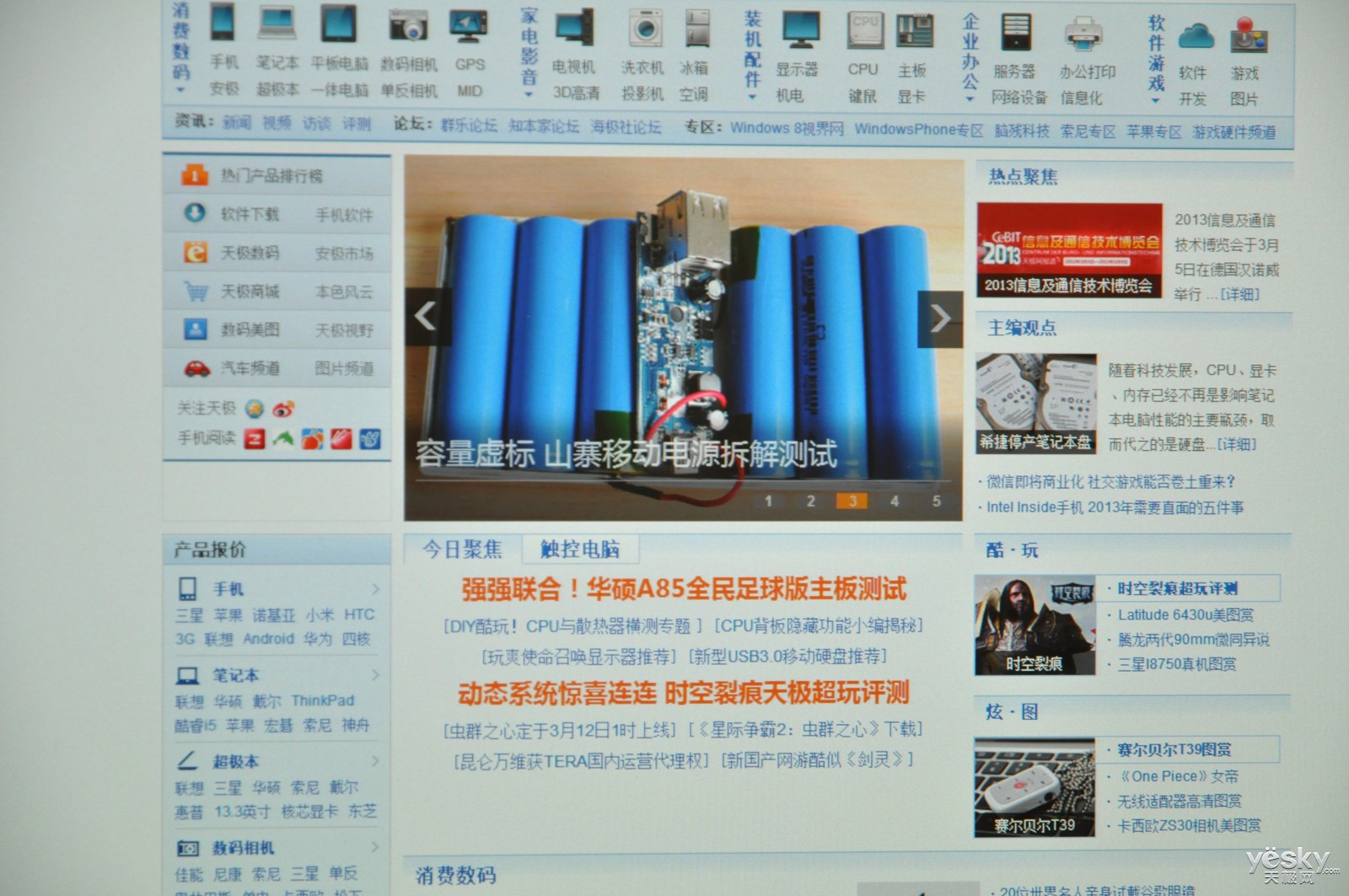The width and height of the screenshot is (1349, 896).
Task: Click the 天极数码 icon in sidebar
Action: pos(196,252)
